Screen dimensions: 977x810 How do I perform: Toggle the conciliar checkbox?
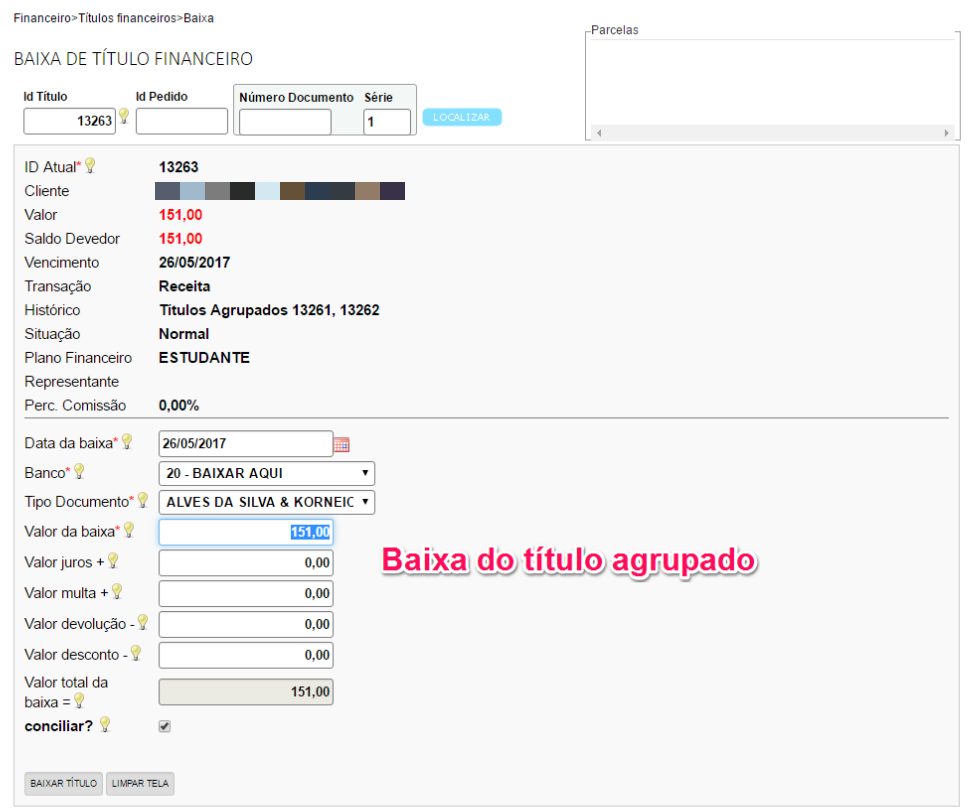(165, 727)
